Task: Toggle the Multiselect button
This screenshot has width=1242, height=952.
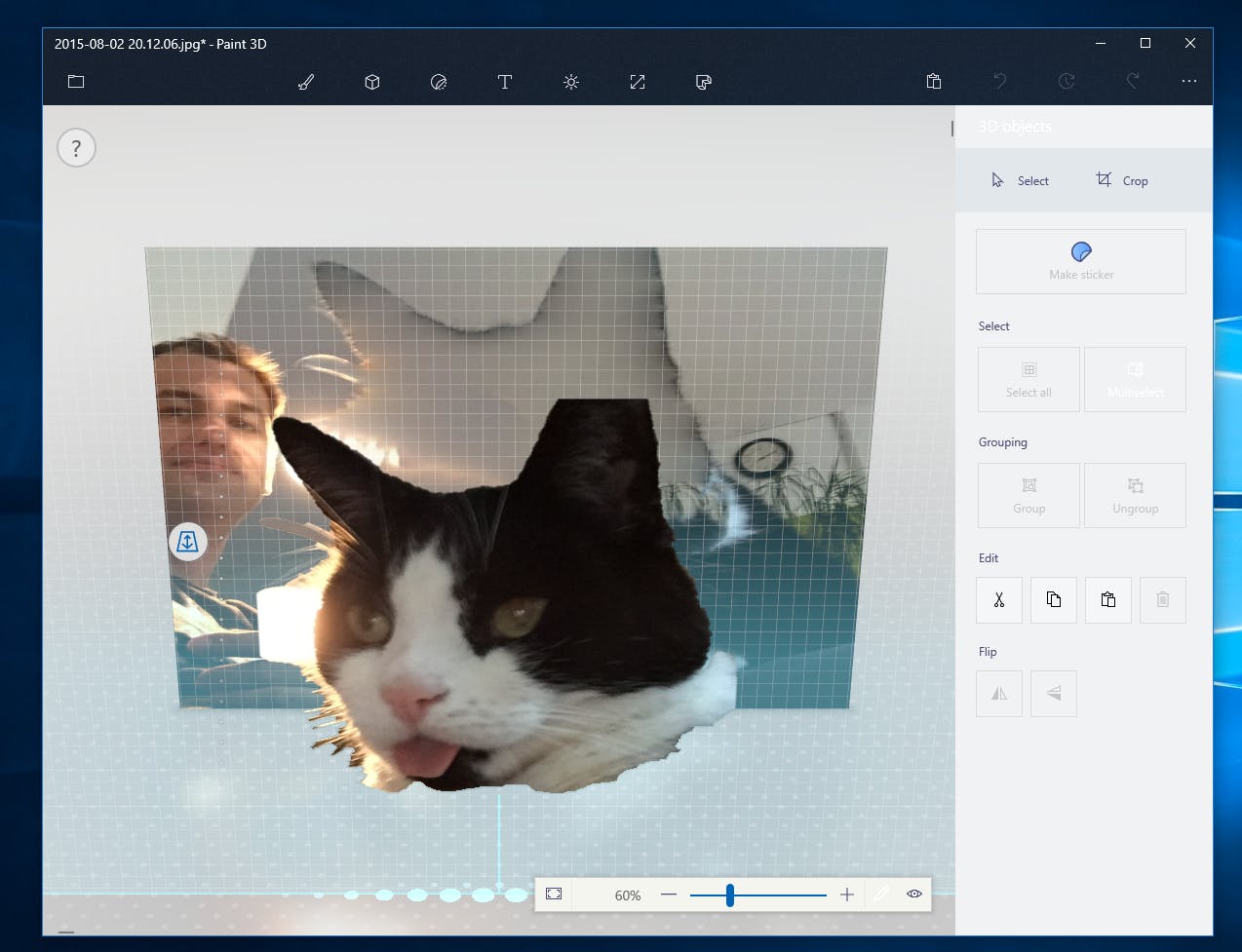Action: pyautogui.click(x=1135, y=379)
